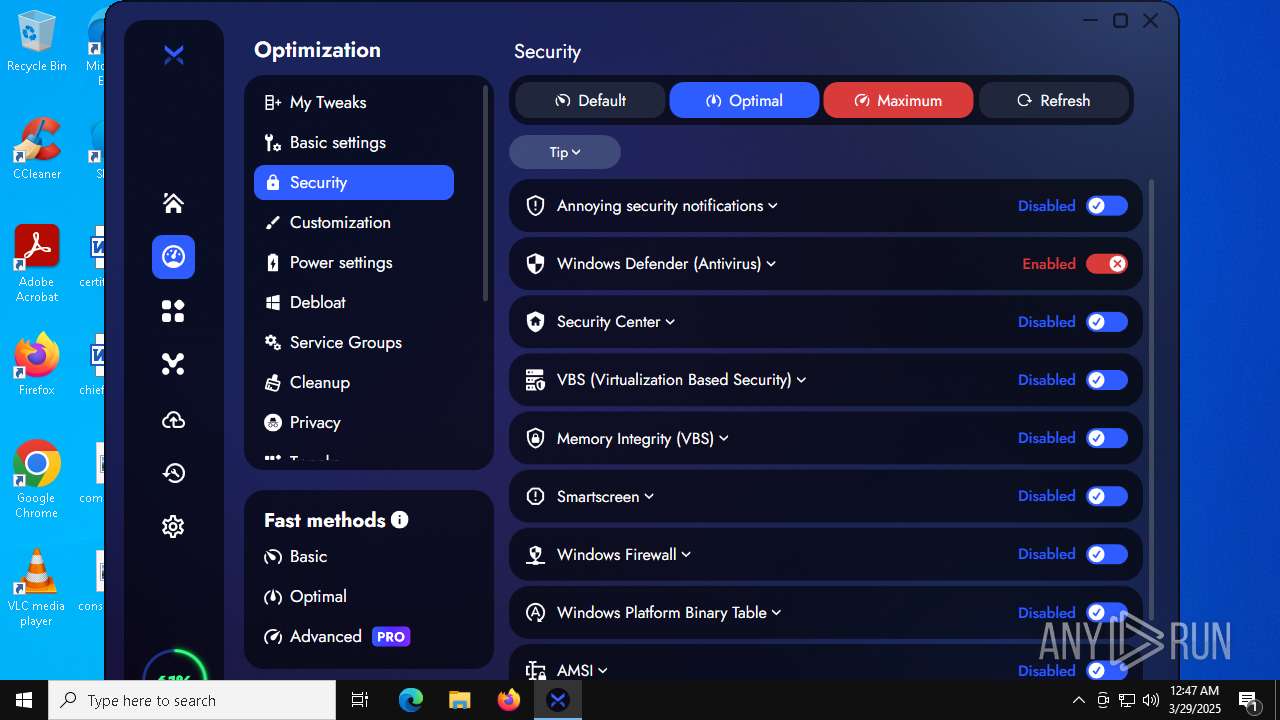1280x720 pixels.
Task: Apply the Maximum security preset
Action: pos(898,100)
